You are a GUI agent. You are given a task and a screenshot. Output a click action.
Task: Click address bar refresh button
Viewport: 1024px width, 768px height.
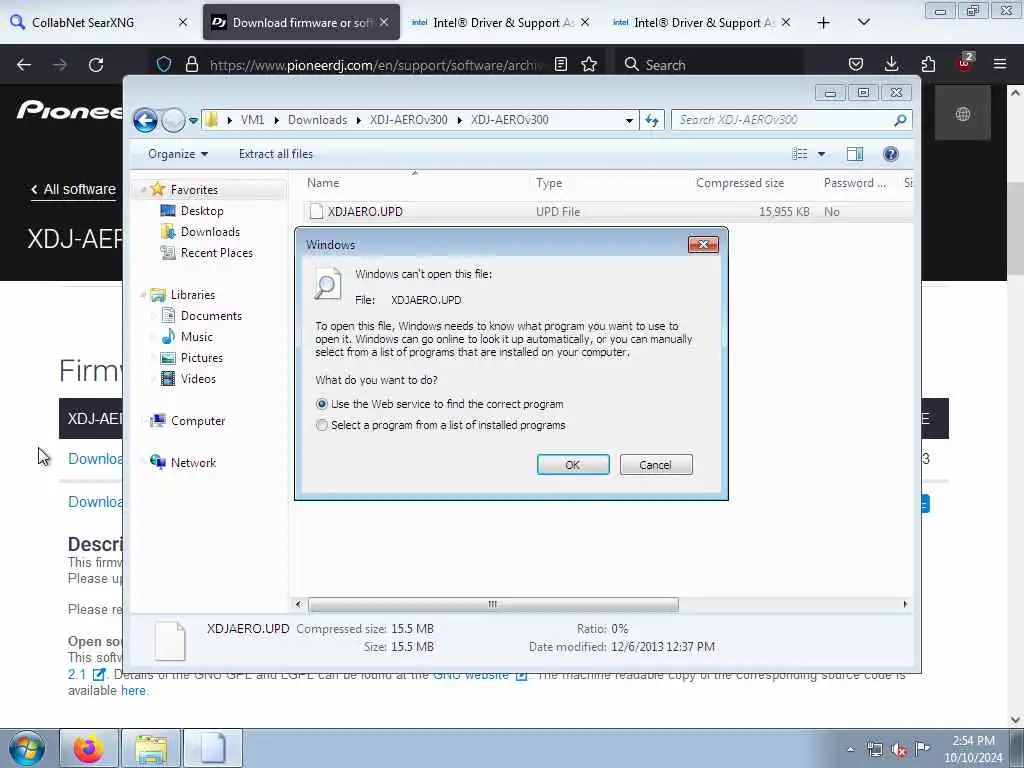point(652,120)
